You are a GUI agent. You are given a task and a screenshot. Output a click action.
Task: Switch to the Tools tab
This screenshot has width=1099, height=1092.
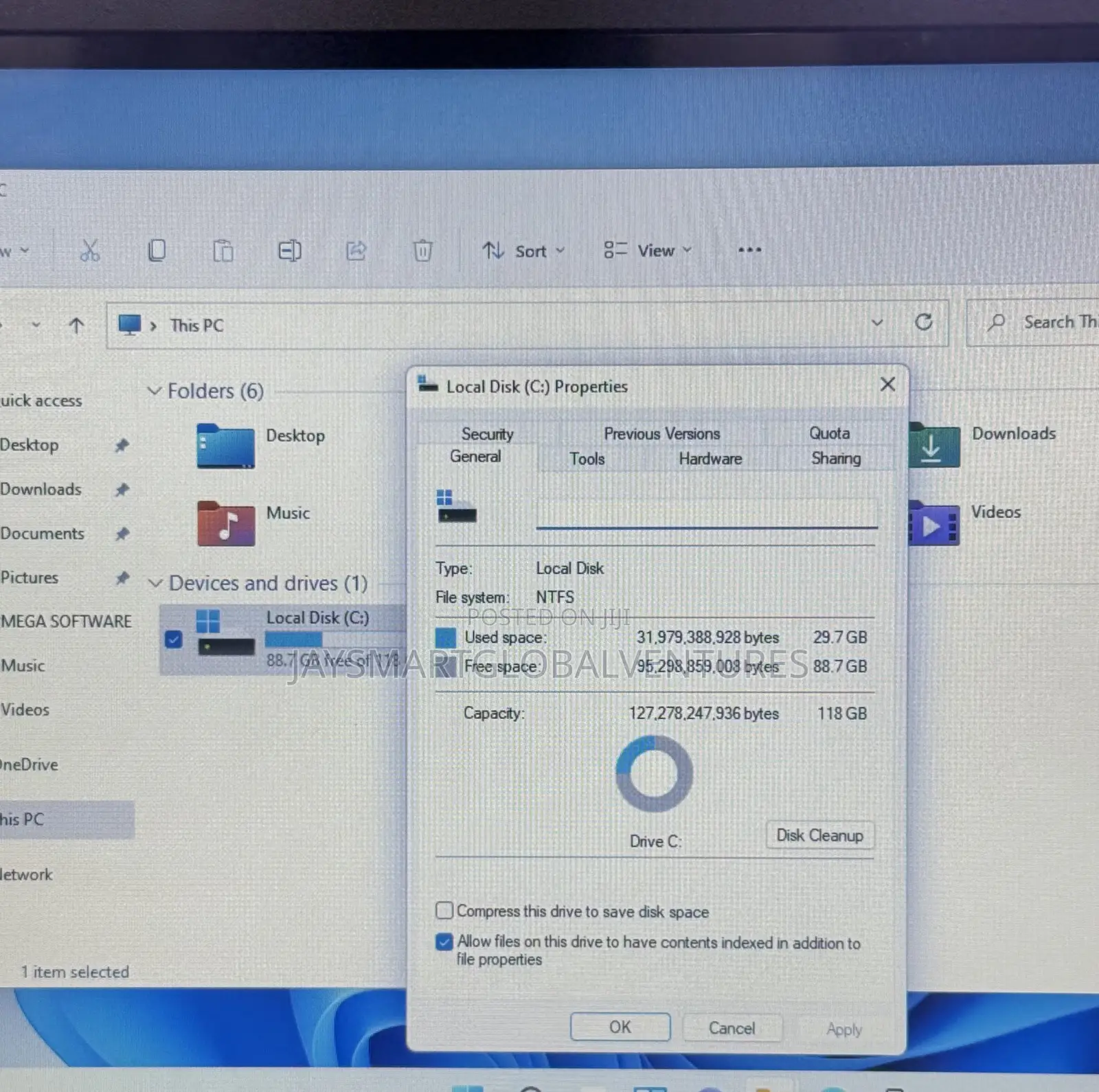587,459
